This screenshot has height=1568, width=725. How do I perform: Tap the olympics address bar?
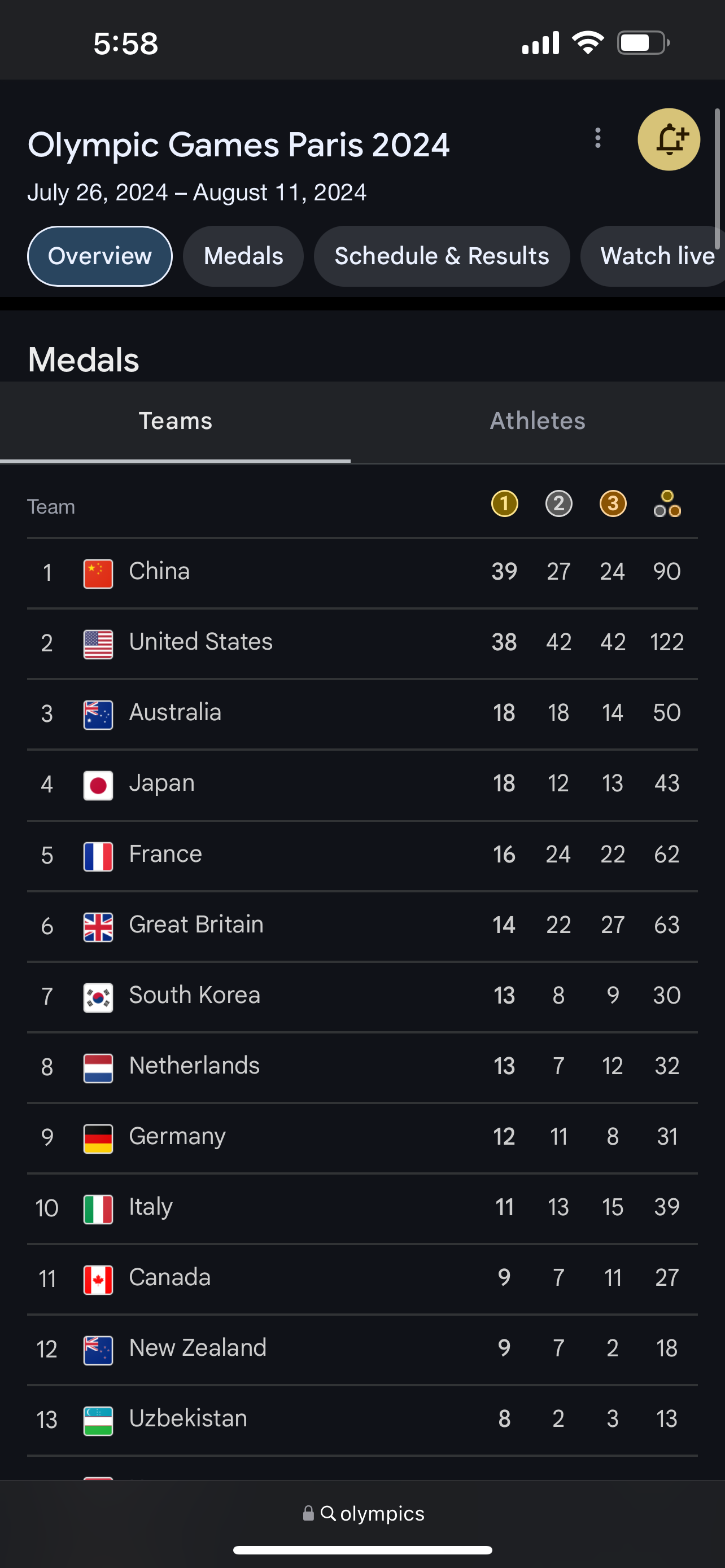[364, 1513]
